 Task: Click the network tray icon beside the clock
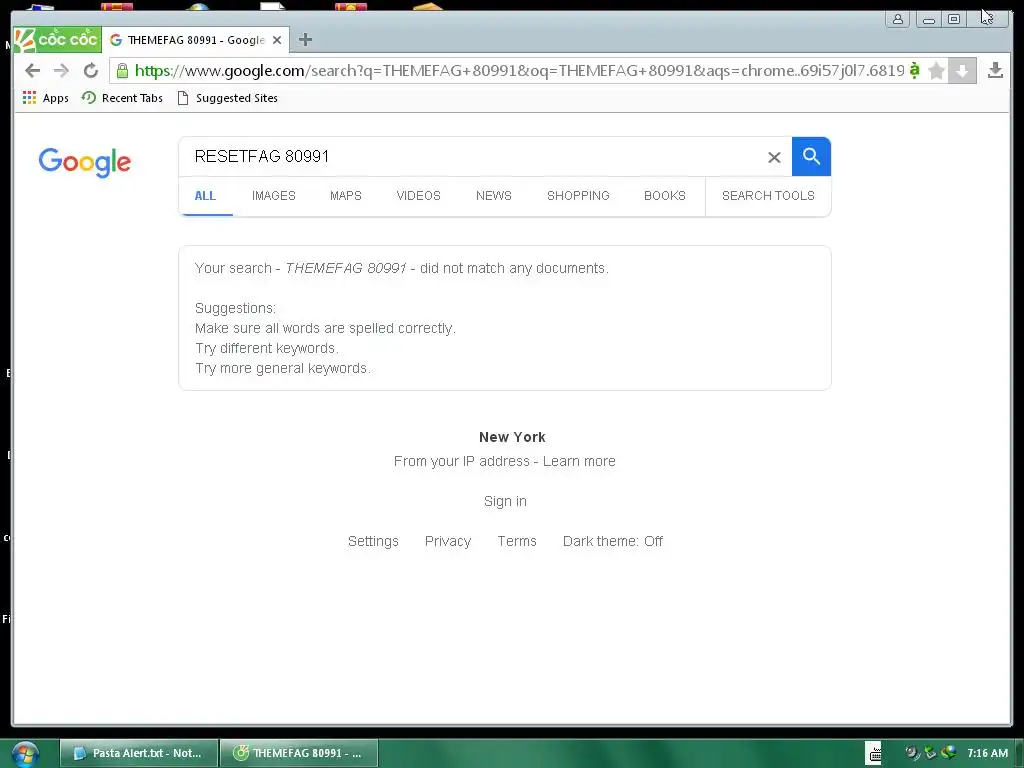pyautogui.click(x=949, y=752)
